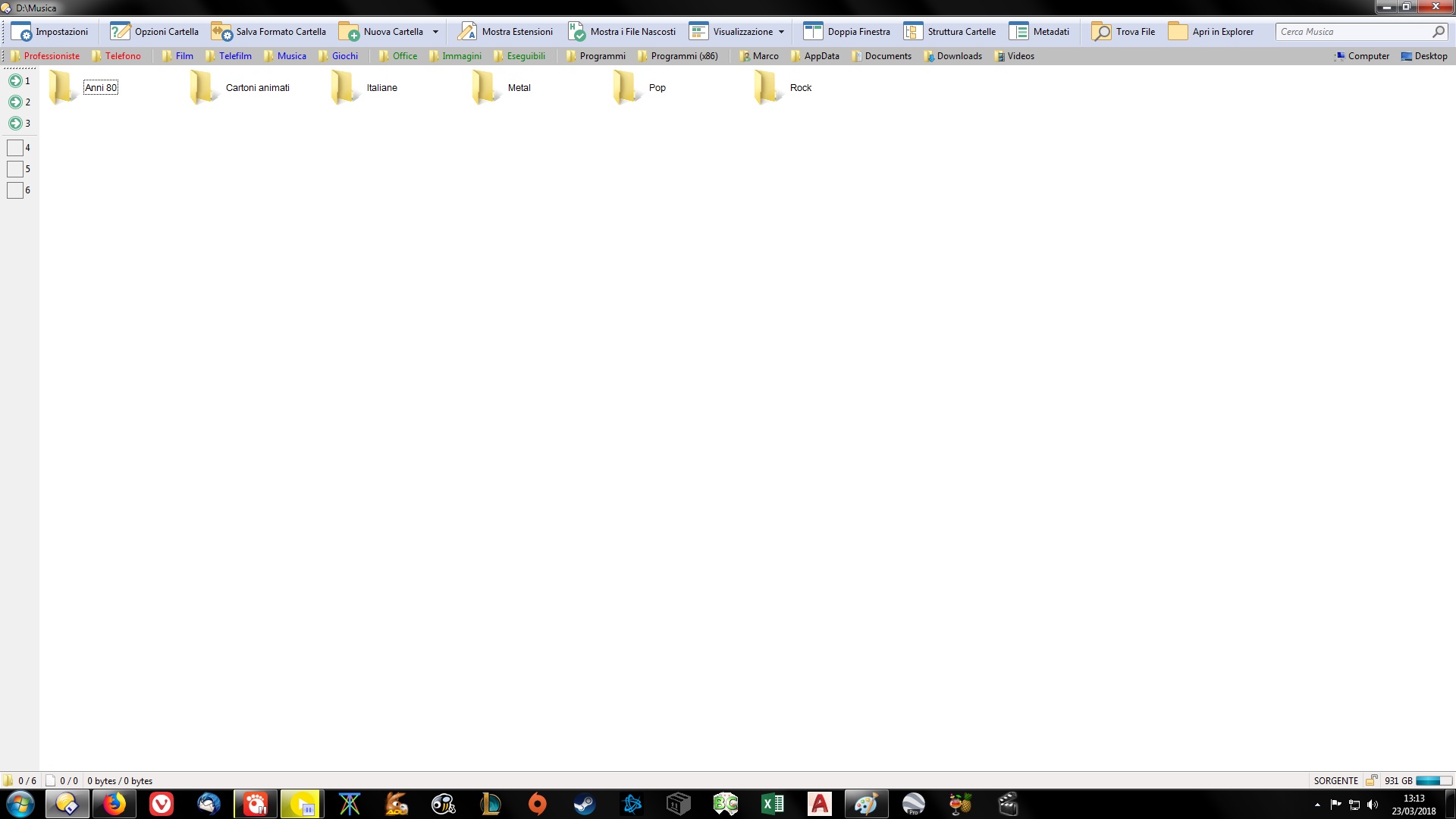
Task: Click the search magnifier icon
Action: click(x=1438, y=32)
